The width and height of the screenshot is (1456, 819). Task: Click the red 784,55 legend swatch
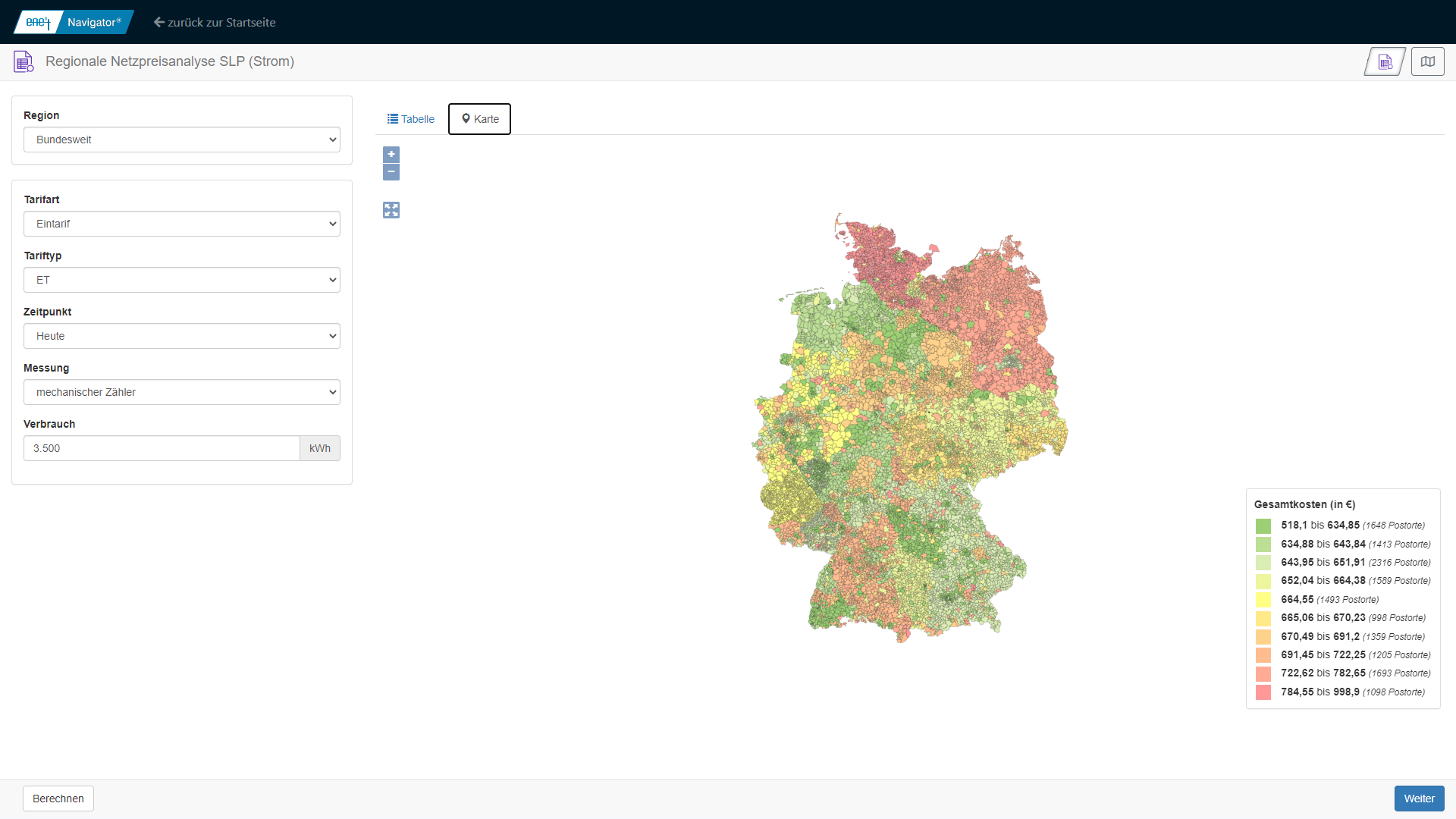point(1263,692)
